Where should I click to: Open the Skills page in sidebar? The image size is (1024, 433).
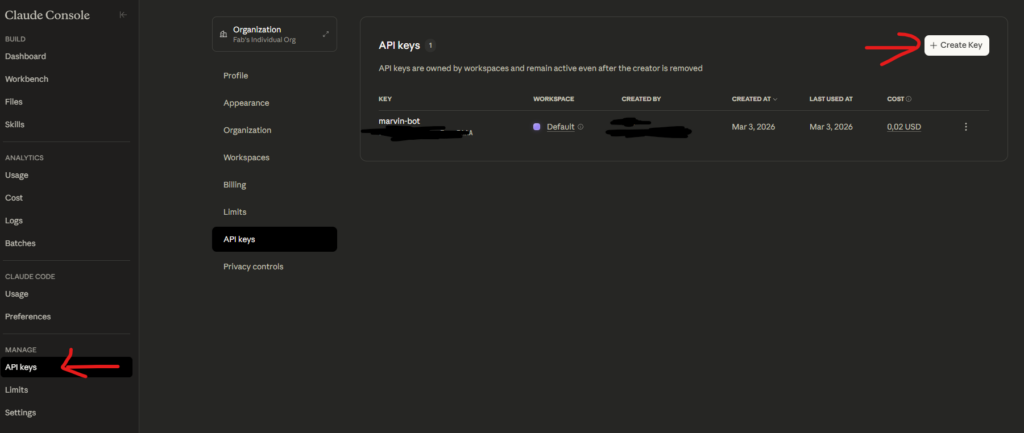tap(15, 124)
